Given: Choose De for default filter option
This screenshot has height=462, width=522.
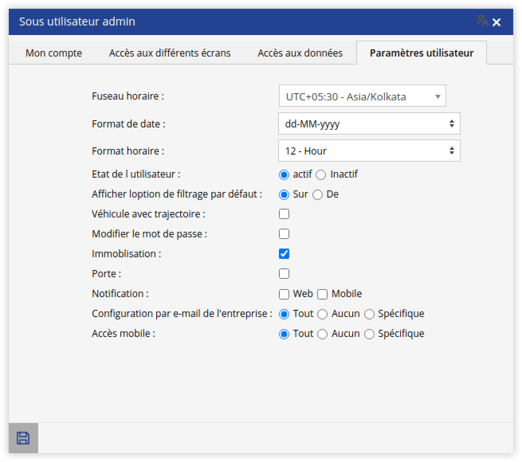Looking at the screenshot, I should pyautogui.click(x=317, y=195).
